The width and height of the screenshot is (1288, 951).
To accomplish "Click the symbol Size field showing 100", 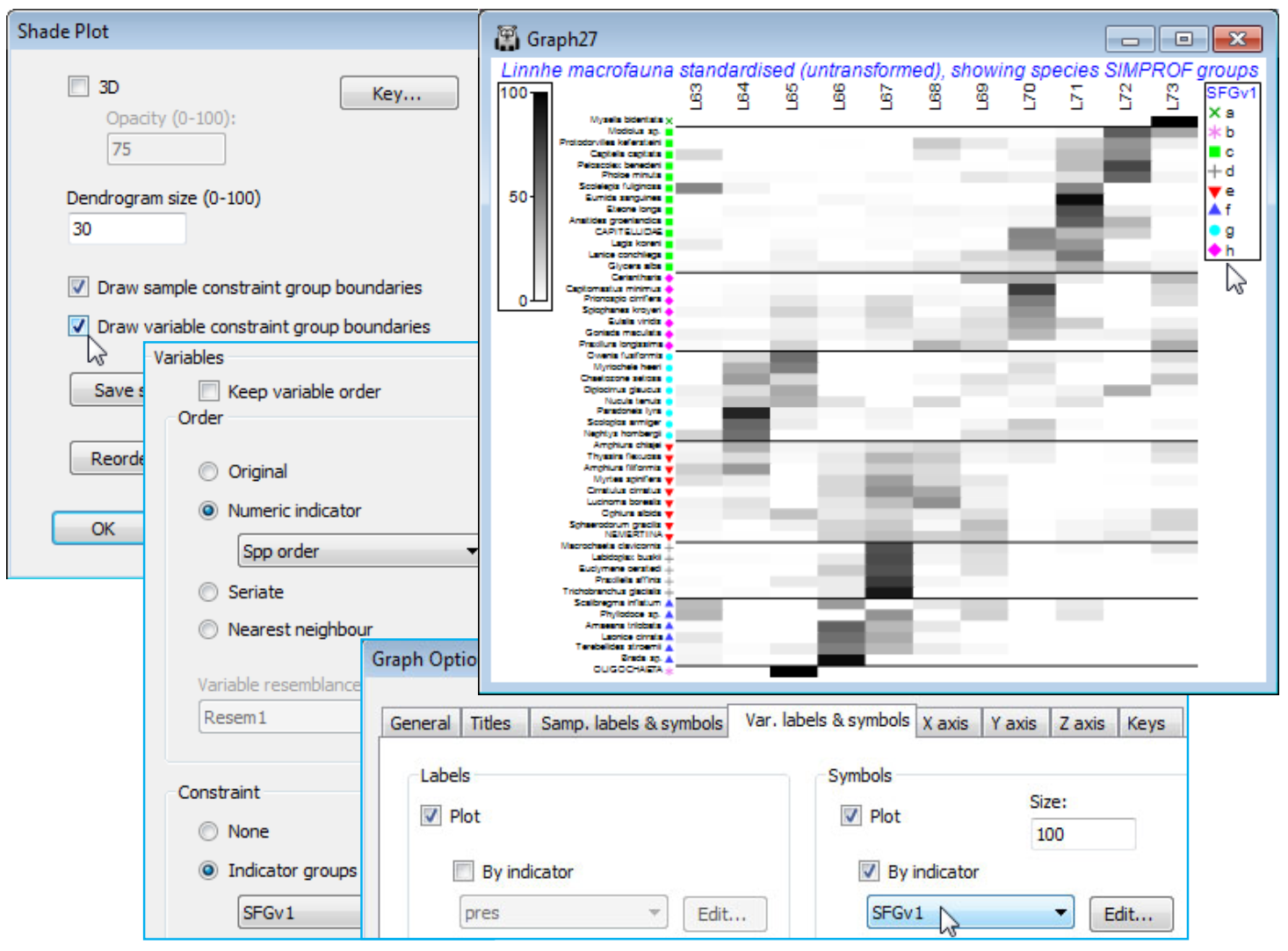I will point(1082,833).
